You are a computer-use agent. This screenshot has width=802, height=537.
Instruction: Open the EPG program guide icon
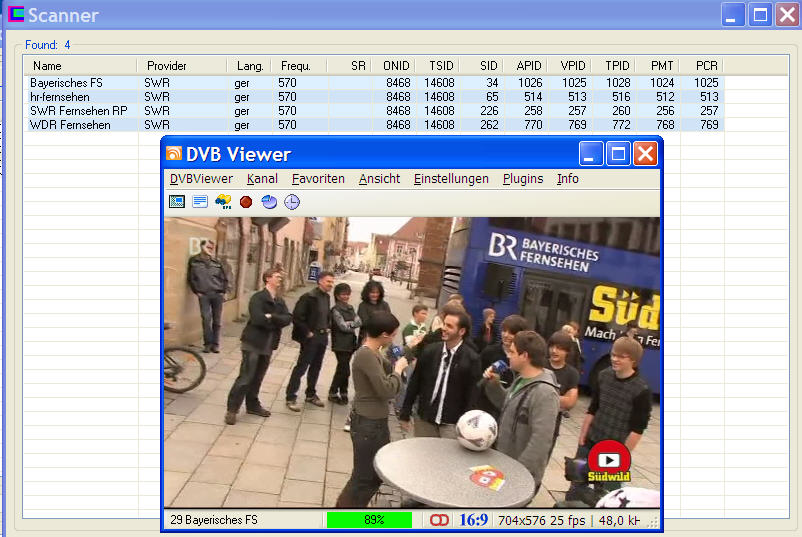(x=223, y=202)
